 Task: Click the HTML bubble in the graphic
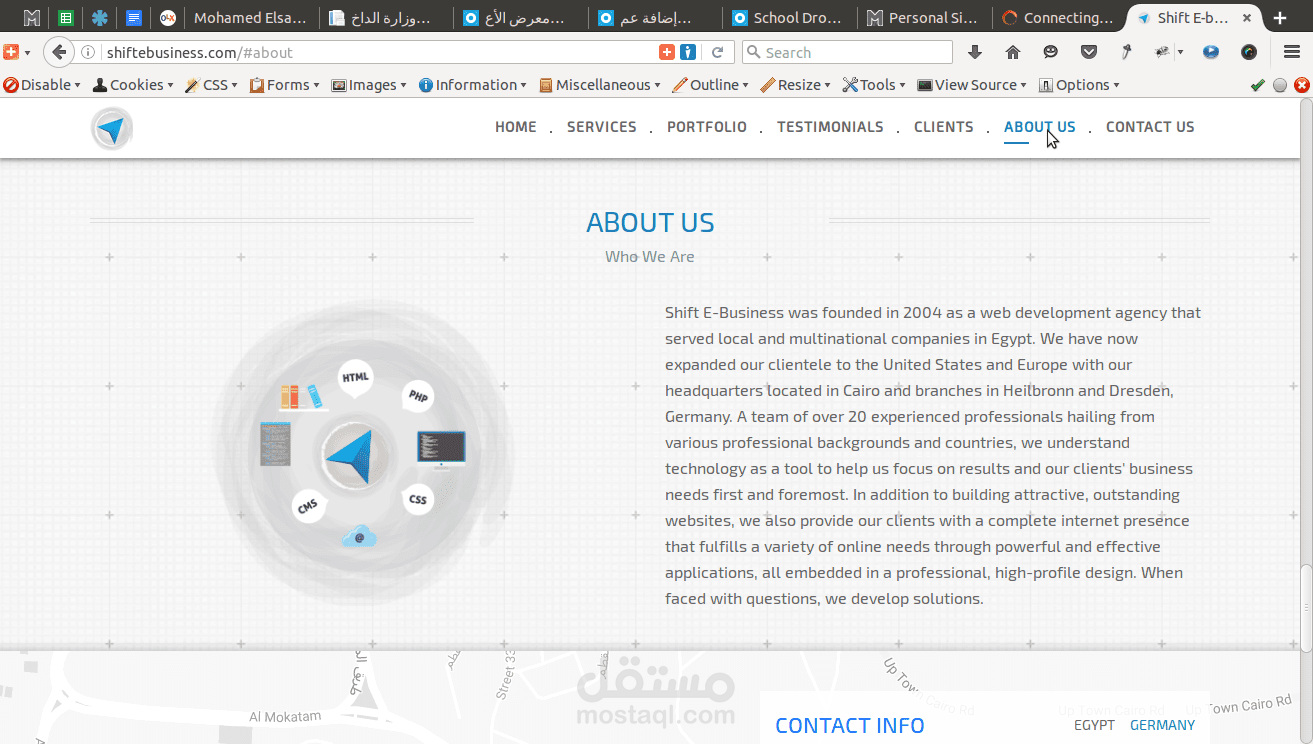click(x=355, y=378)
